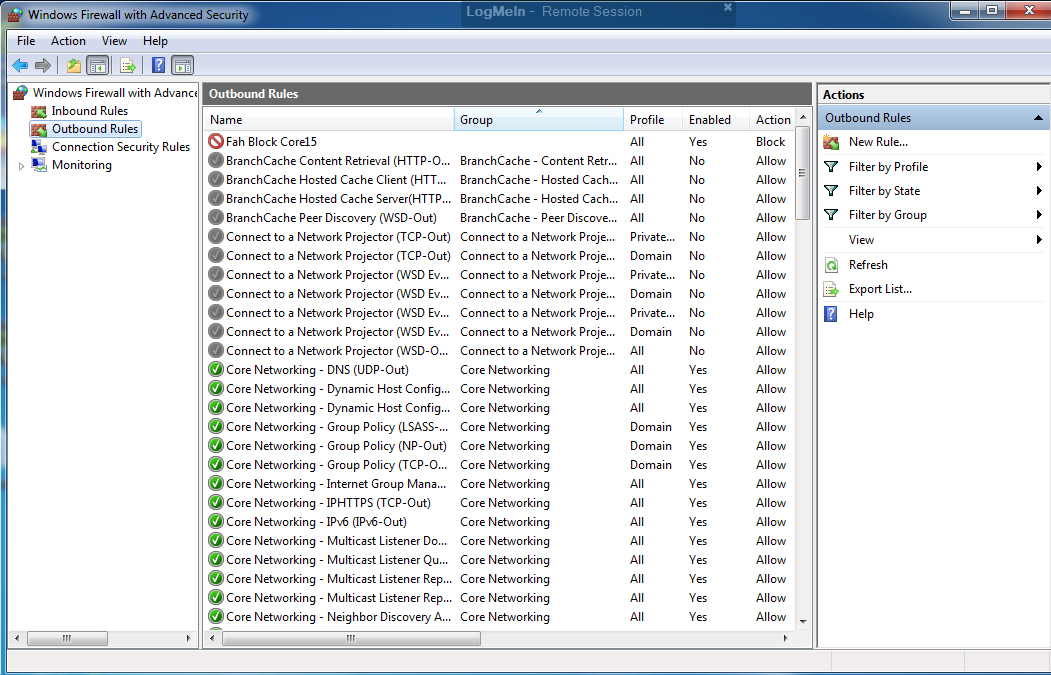Open the Filter by State submenu arrow
The height and width of the screenshot is (675, 1051).
coord(1039,190)
